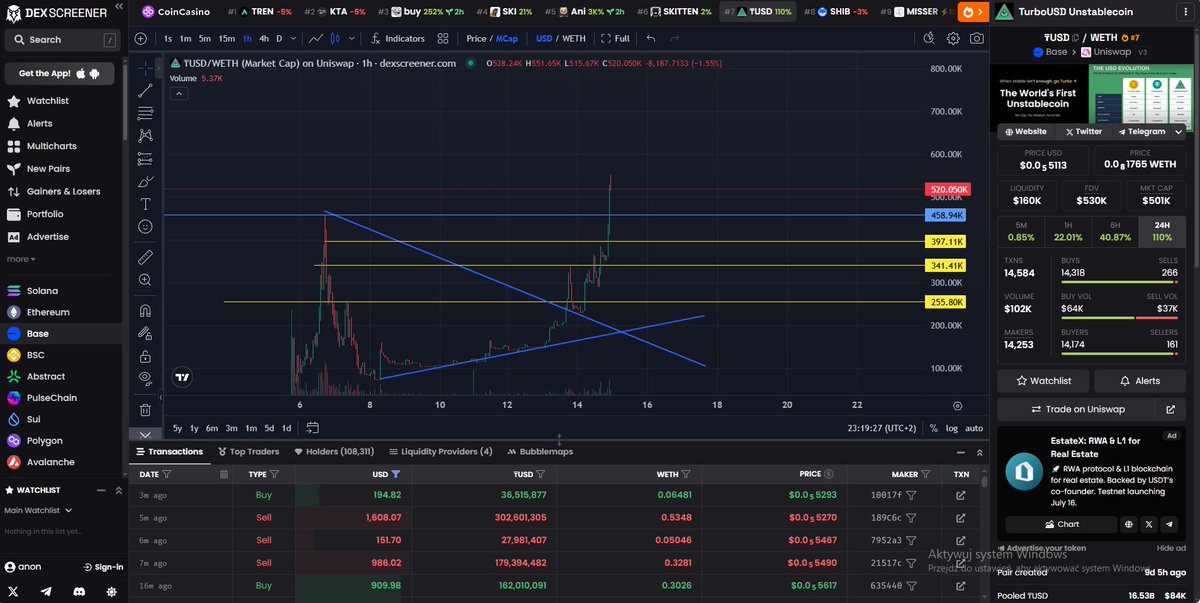1200x603 pixels.
Task: Open the Fibonacci retracement tools
Action: [x=146, y=113]
